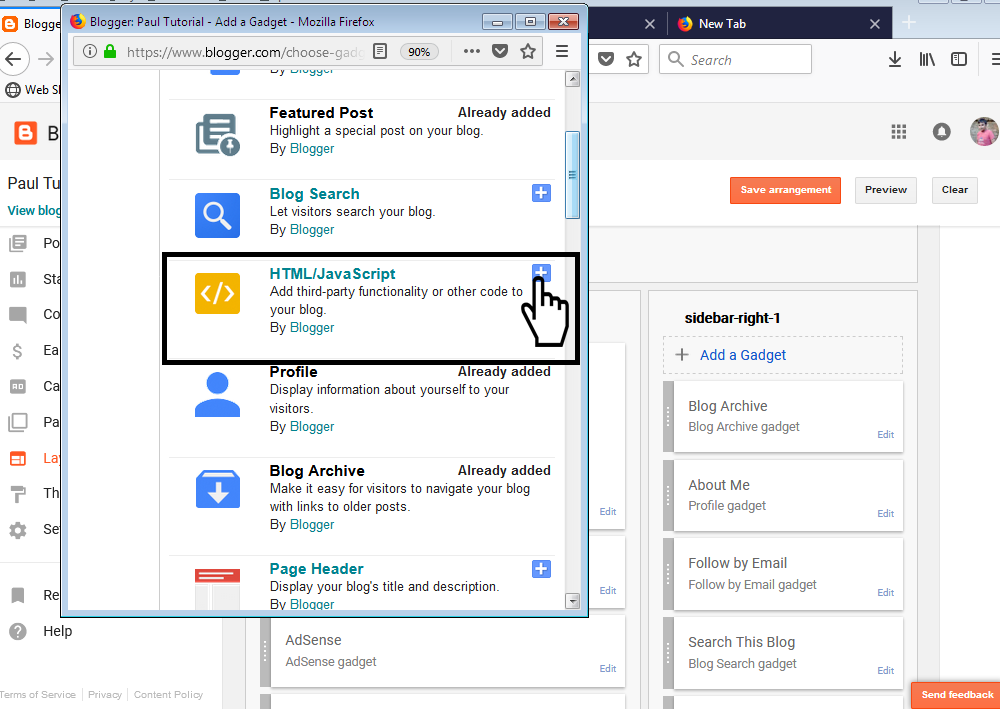Edit the Follow by Email gadget
Image resolution: width=1000 pixels, height=709 pixels.
coord(885,592)
